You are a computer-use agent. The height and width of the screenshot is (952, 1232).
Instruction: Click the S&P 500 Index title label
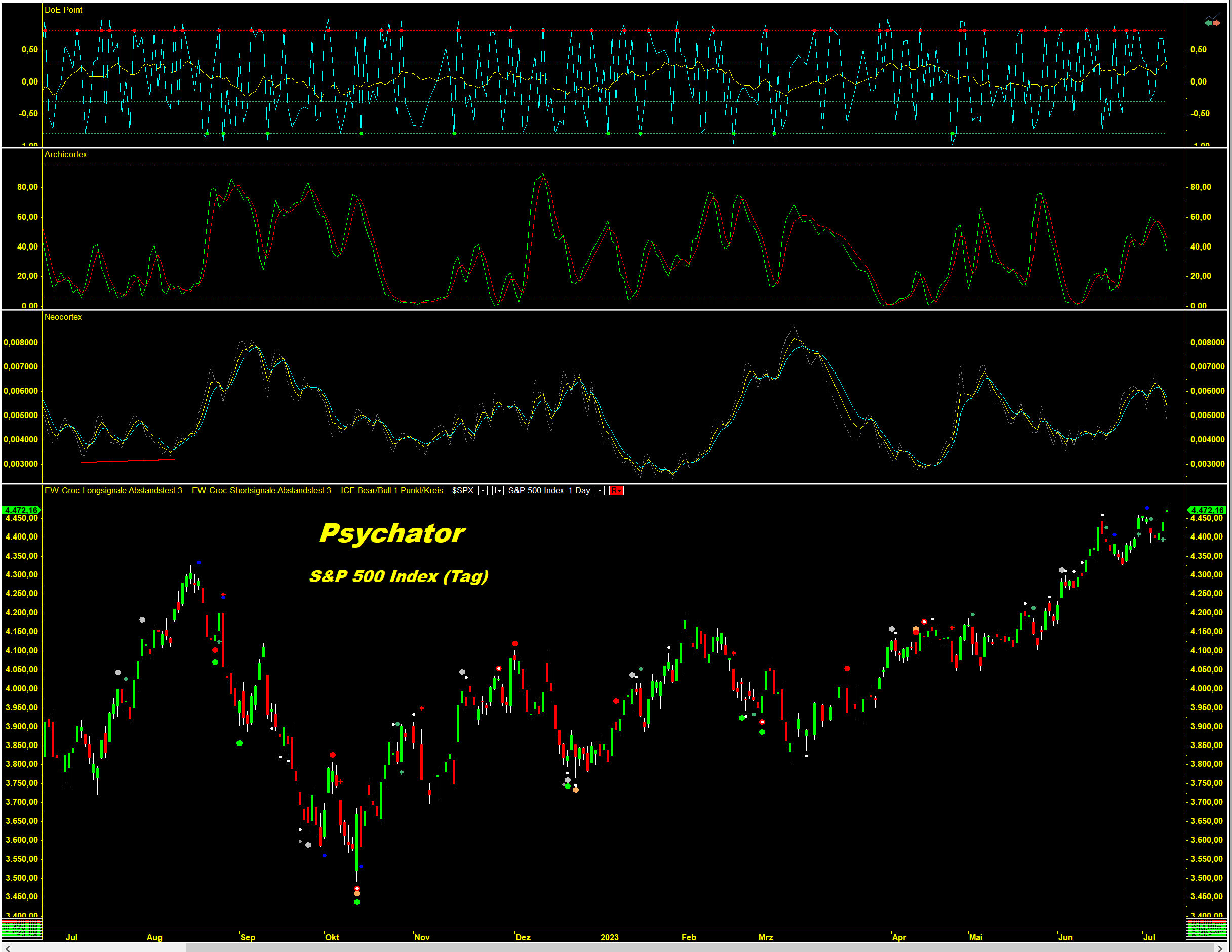[x=535, y=490]
